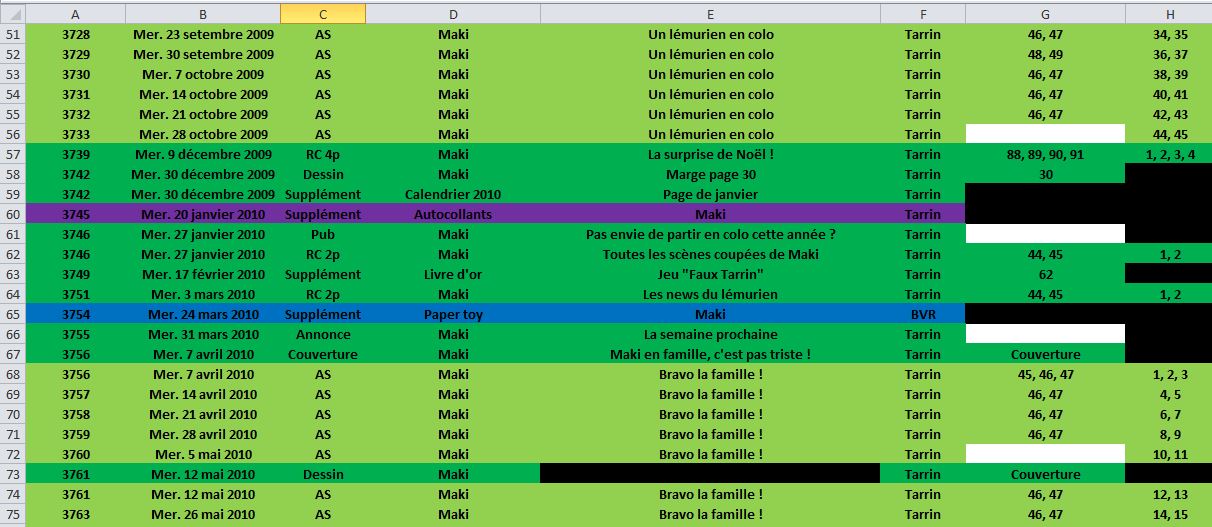The height and width of the screenshot is (527, 1212).
Task: Select the "BVR" cell
Action: pos(922,314)
